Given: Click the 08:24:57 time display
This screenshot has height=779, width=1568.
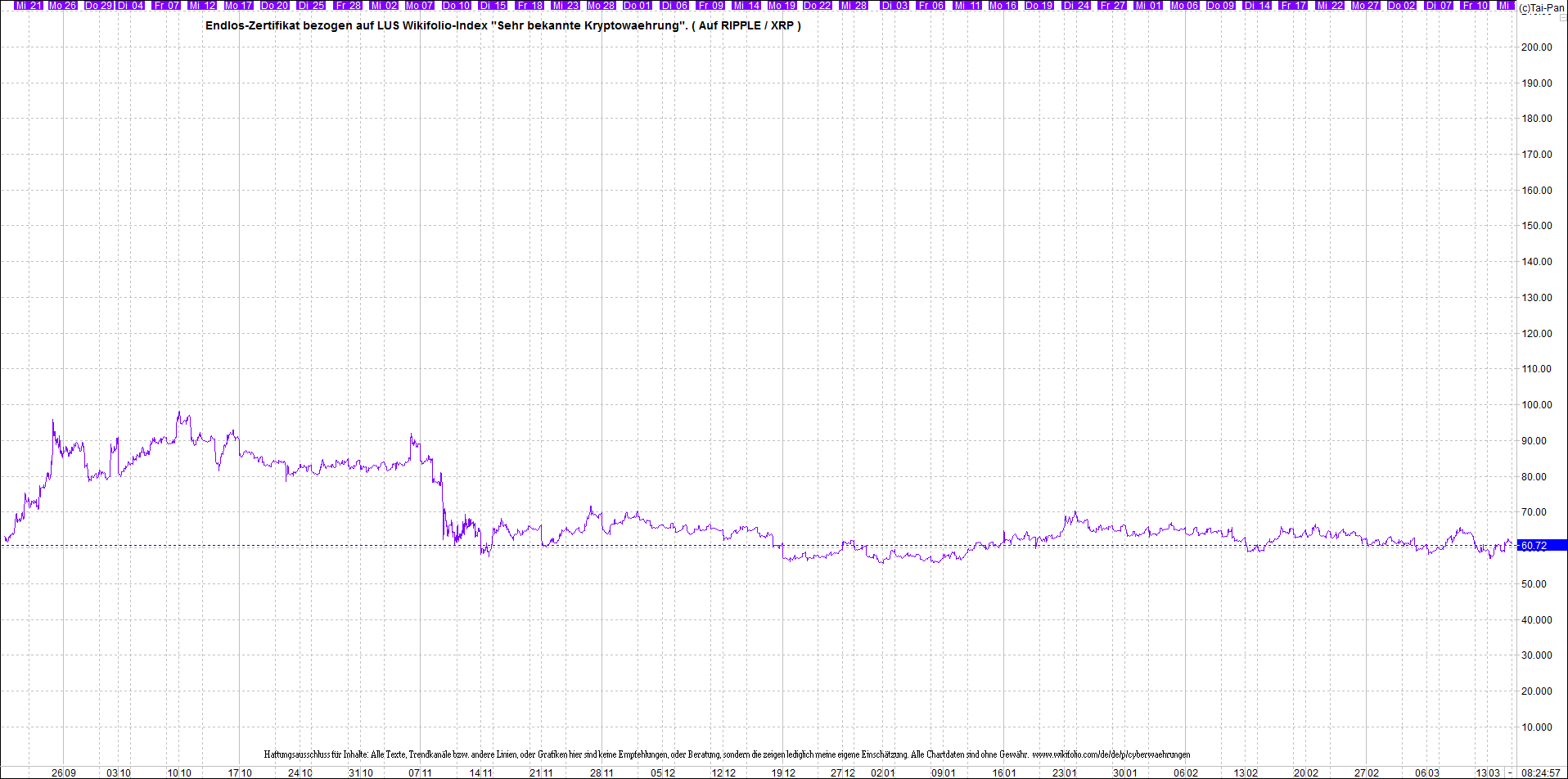Looking at the screenshot, I should 1540,772.
